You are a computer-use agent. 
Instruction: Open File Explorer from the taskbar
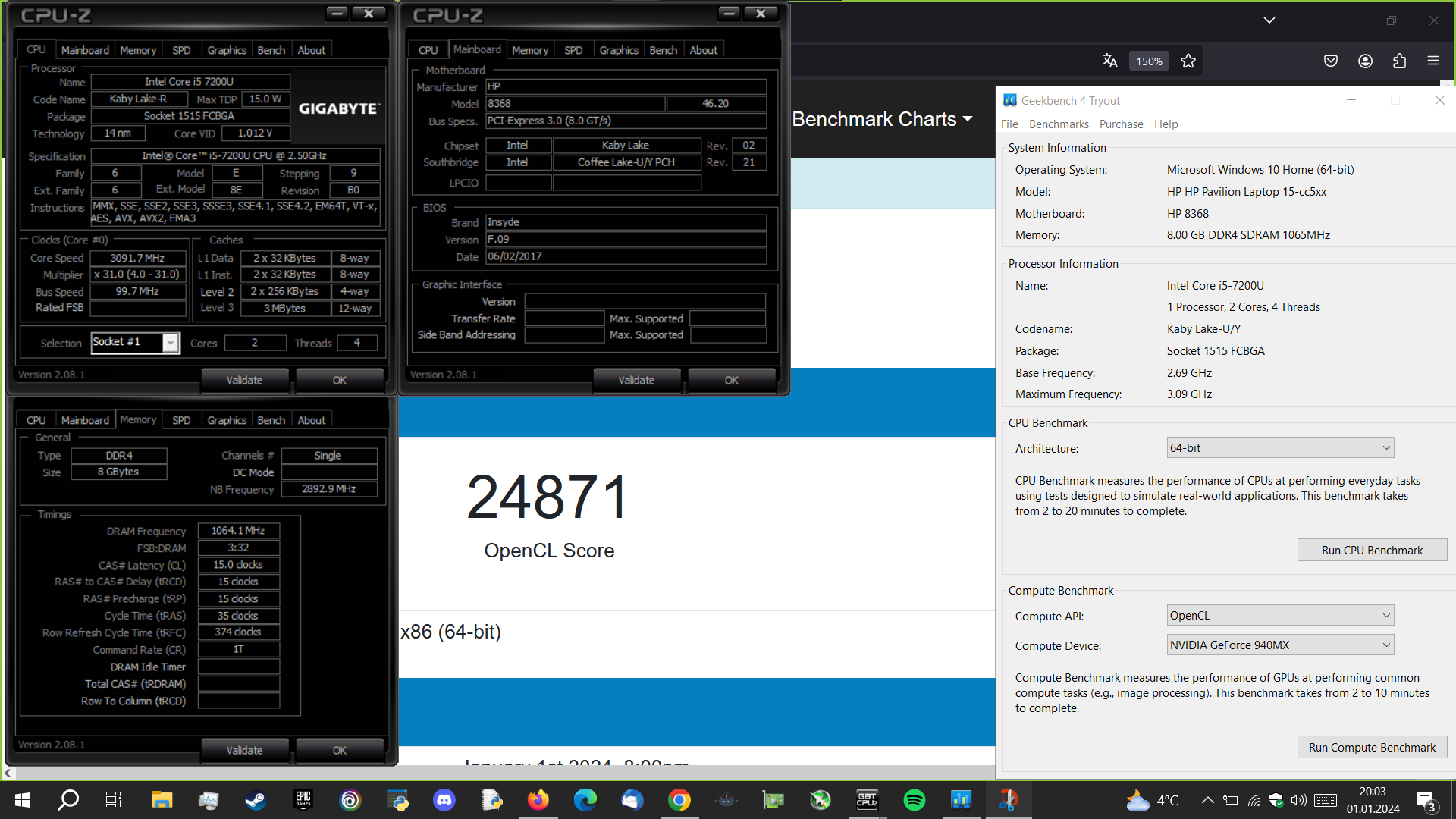pyautogui.click(x=162, y=800)
